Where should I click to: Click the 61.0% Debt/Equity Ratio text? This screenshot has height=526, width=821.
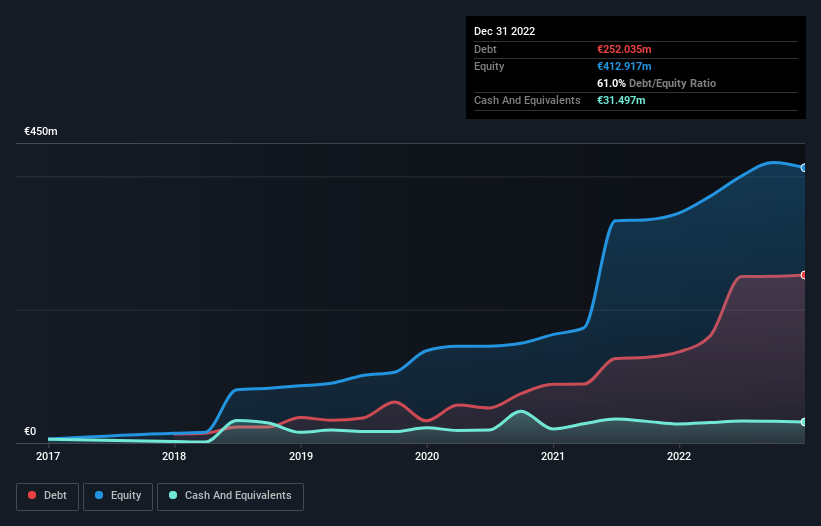click(656, 83)
